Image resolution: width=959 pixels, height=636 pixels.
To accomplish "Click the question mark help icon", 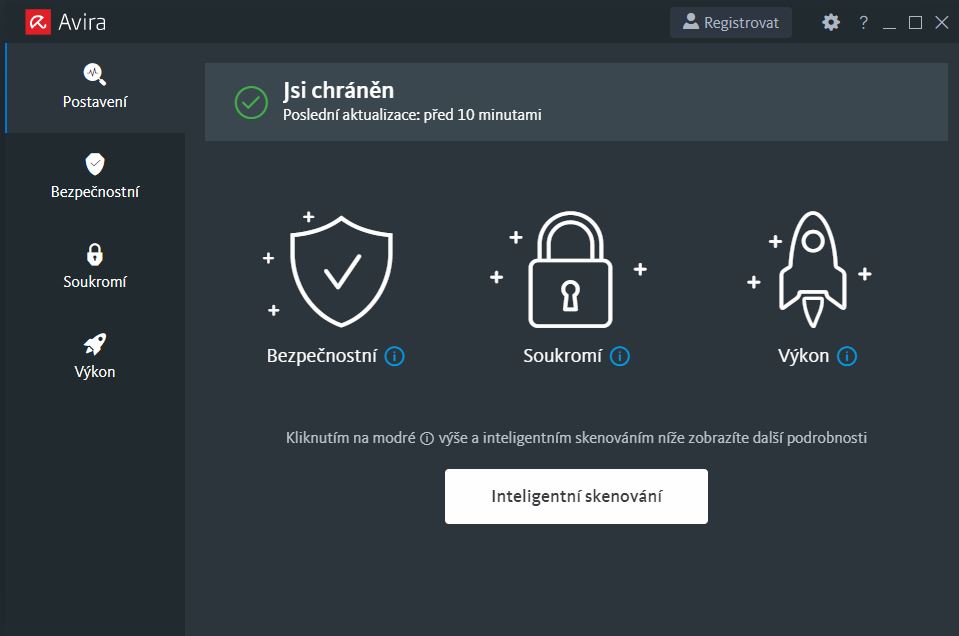I will (863, 22).
